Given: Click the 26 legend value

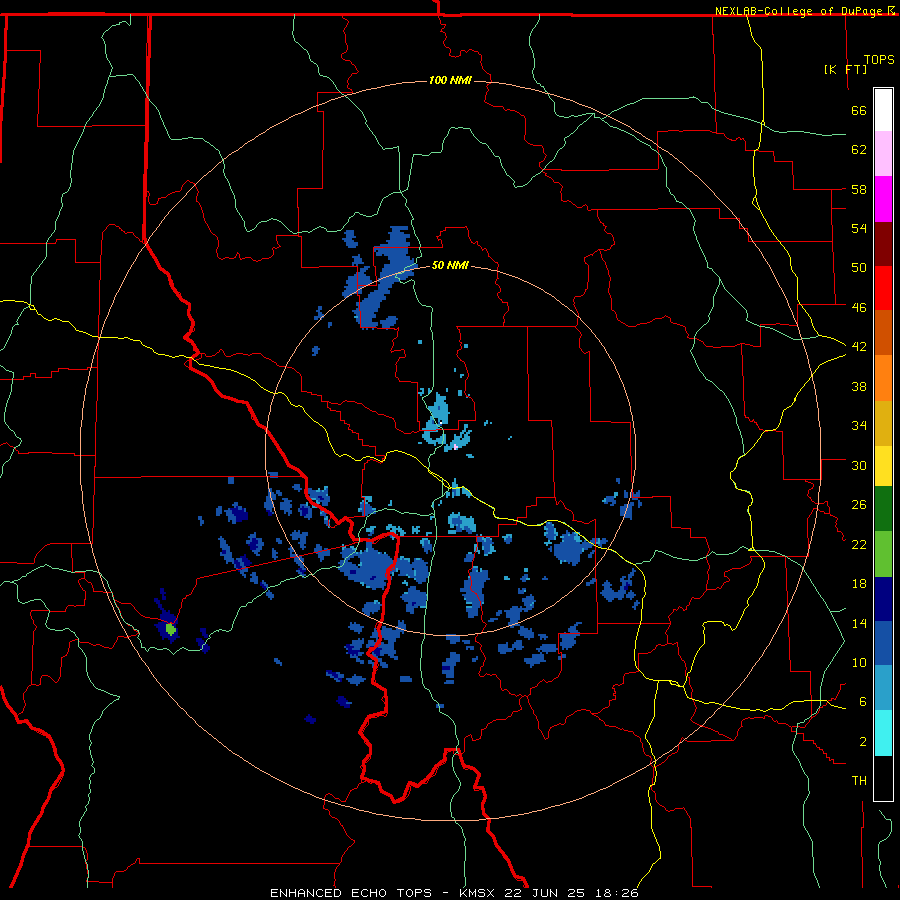Looking at the screenshot, I should pos(859,505).
